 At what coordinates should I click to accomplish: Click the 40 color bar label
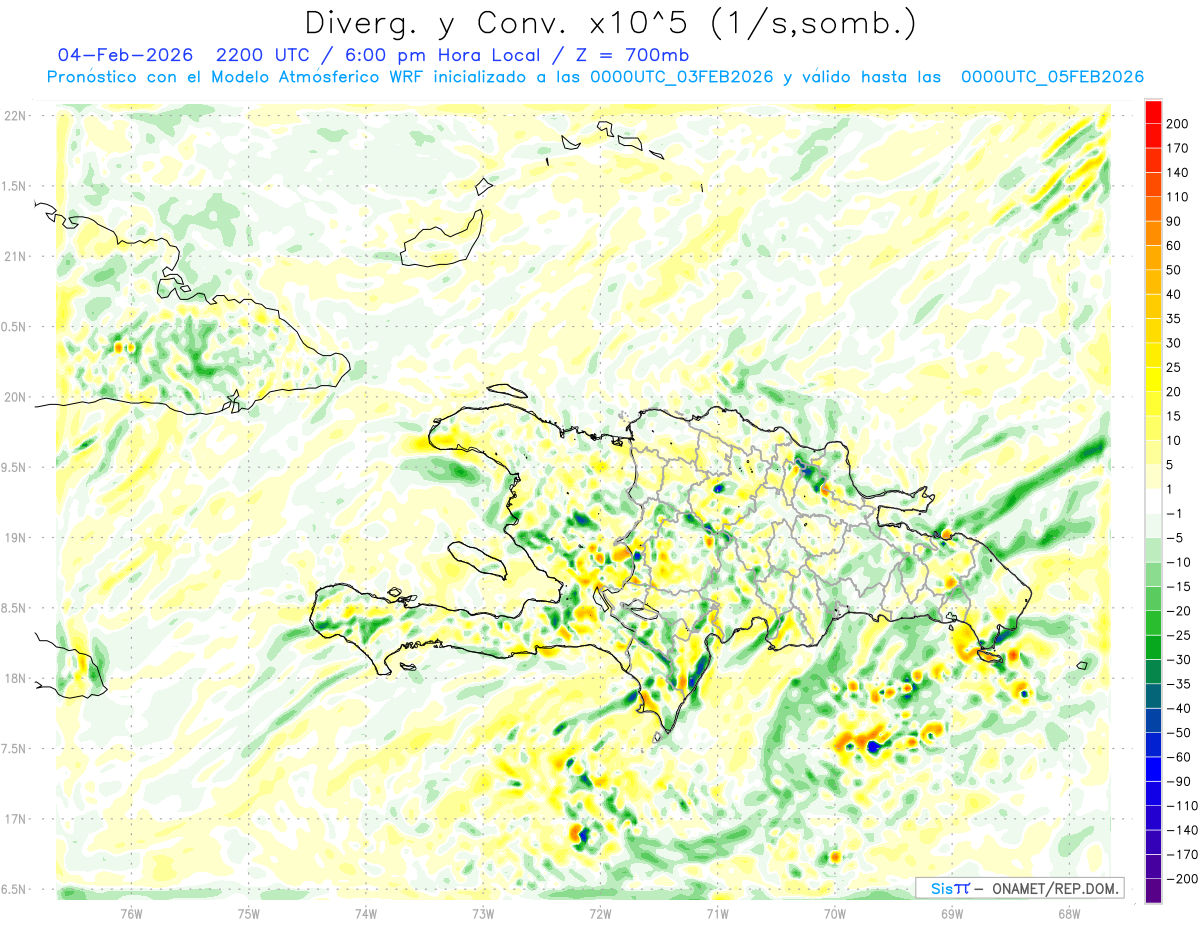(x=1174, y=294)
